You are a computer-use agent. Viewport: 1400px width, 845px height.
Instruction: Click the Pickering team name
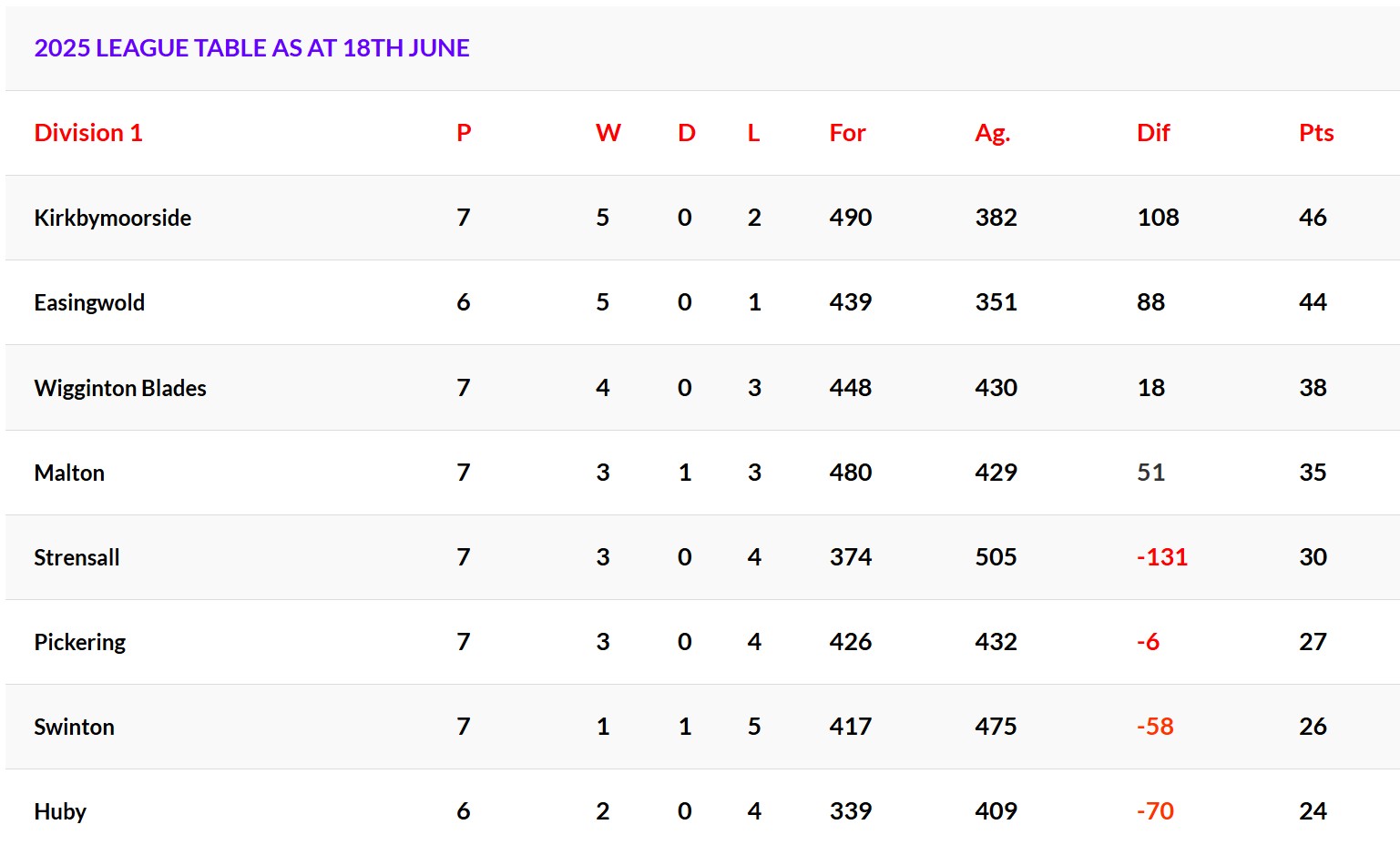pyautogui.click(x=80, y=643)
